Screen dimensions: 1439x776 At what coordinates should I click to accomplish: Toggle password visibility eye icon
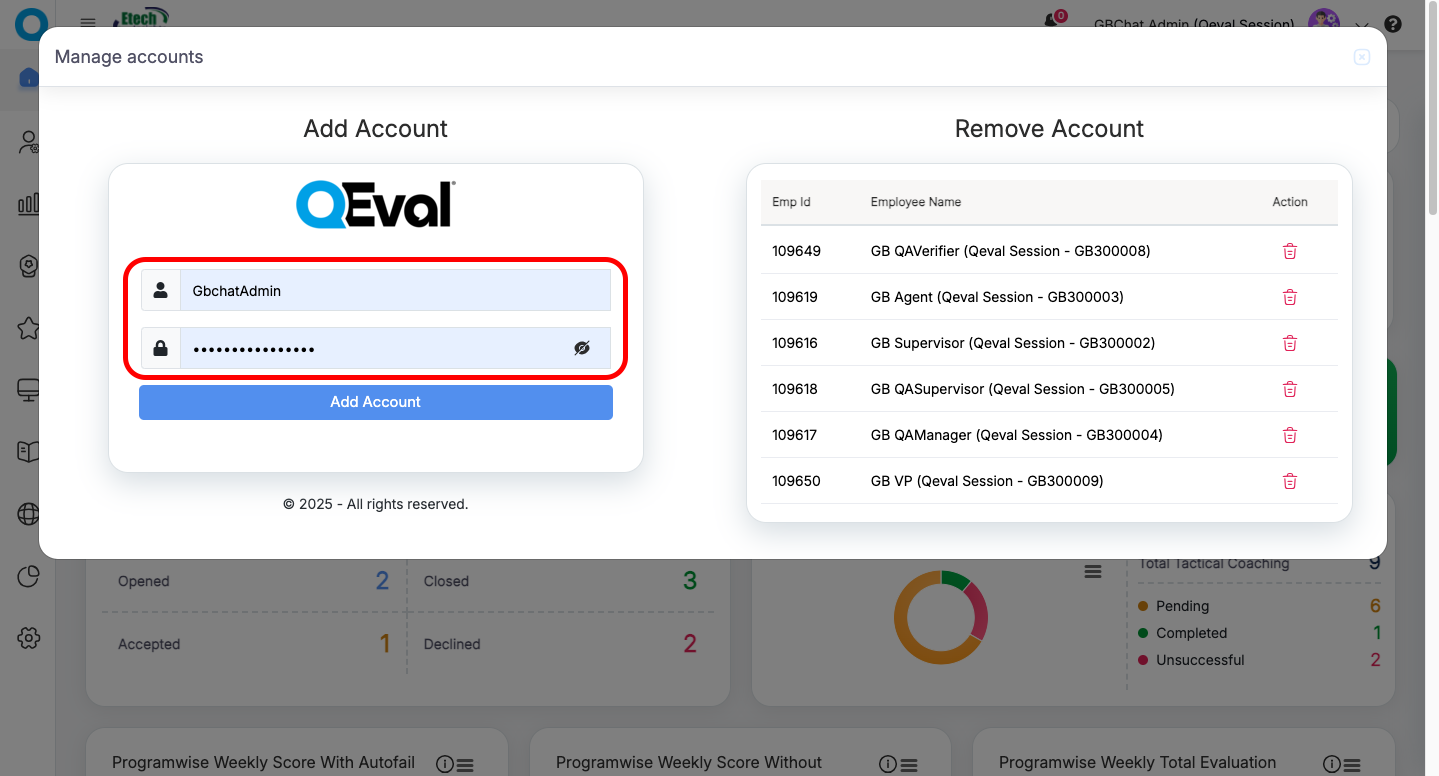coord(582,348)
